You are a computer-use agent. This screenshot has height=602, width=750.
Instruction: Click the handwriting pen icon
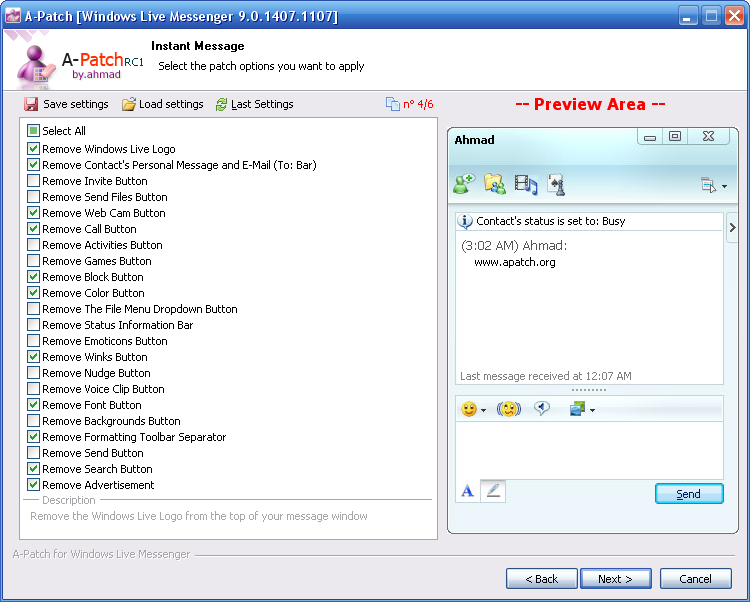[x=493, y=491]
